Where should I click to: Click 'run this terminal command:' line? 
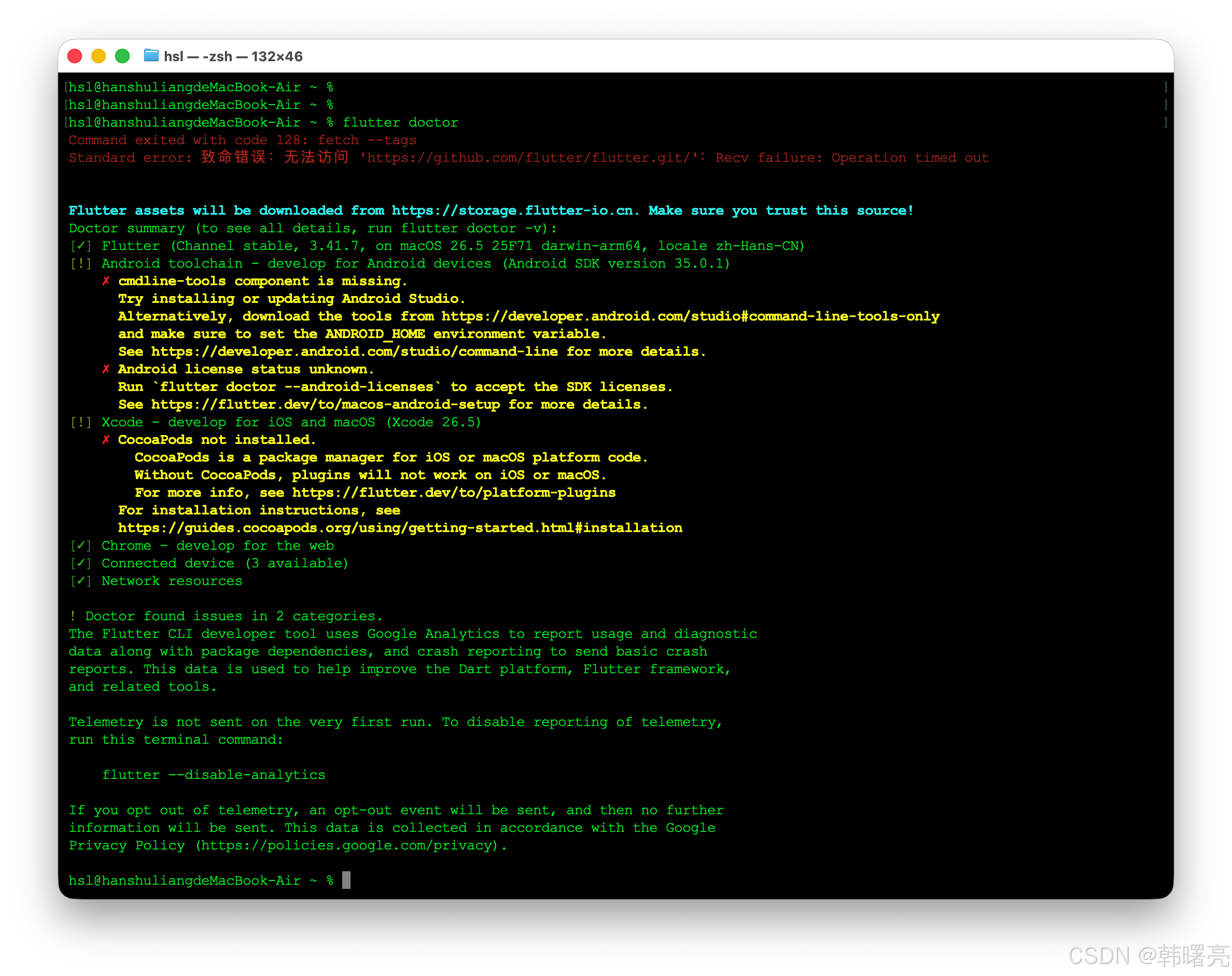(x=176, y=740)
